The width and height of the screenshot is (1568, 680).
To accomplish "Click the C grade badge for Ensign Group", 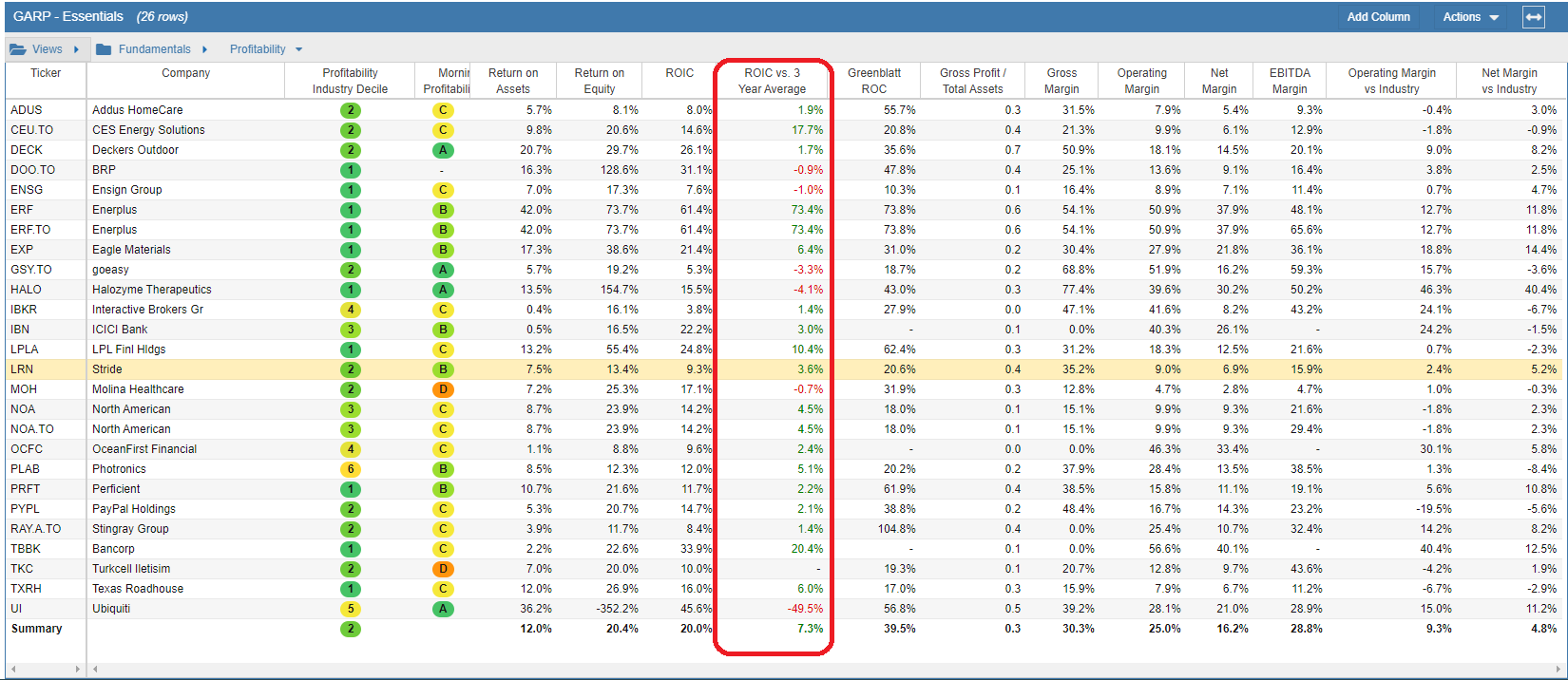I will 443,190.
